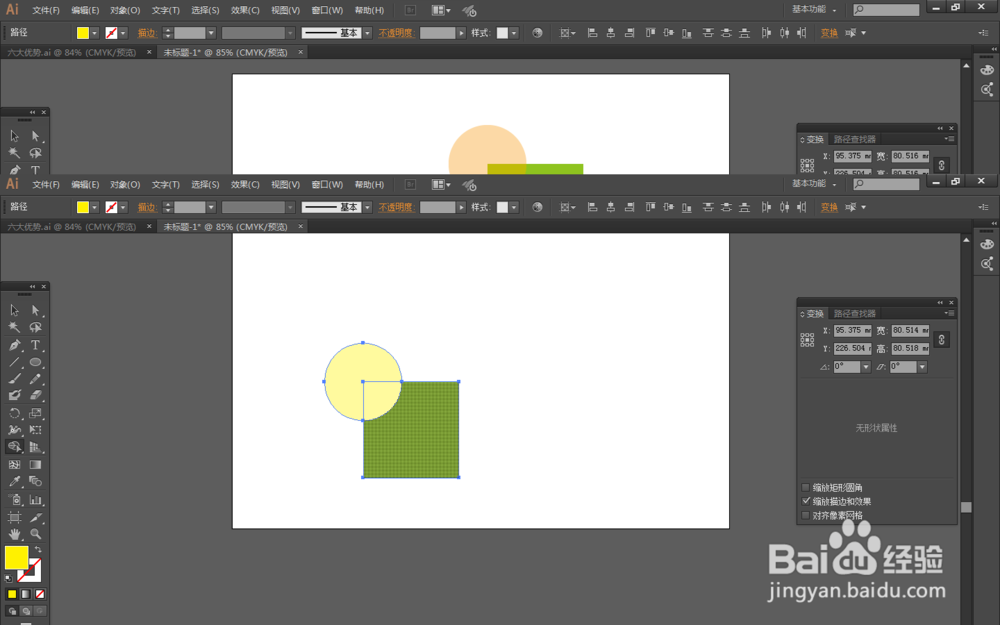Open 效果(C) menu in lower window
The height and width of the screenshot is (625, 1000).
click(x=245, y=184)
